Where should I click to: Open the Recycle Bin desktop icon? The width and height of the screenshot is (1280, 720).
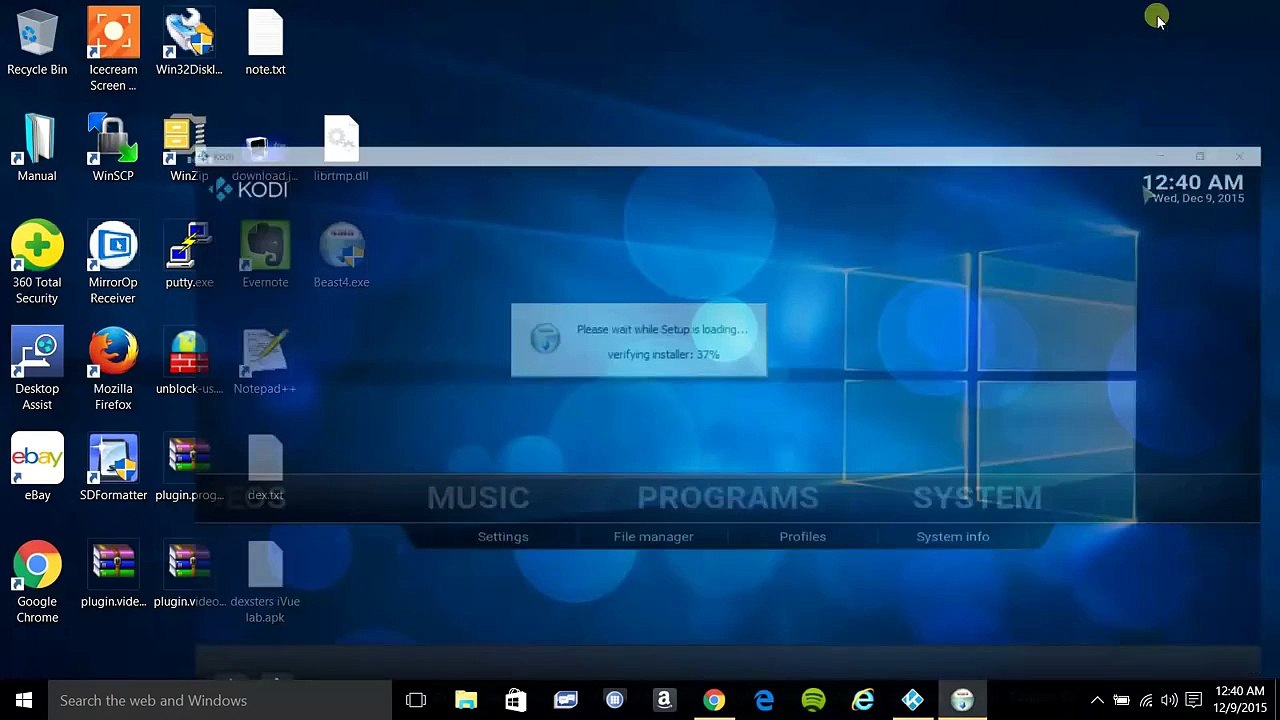(37, 43)
